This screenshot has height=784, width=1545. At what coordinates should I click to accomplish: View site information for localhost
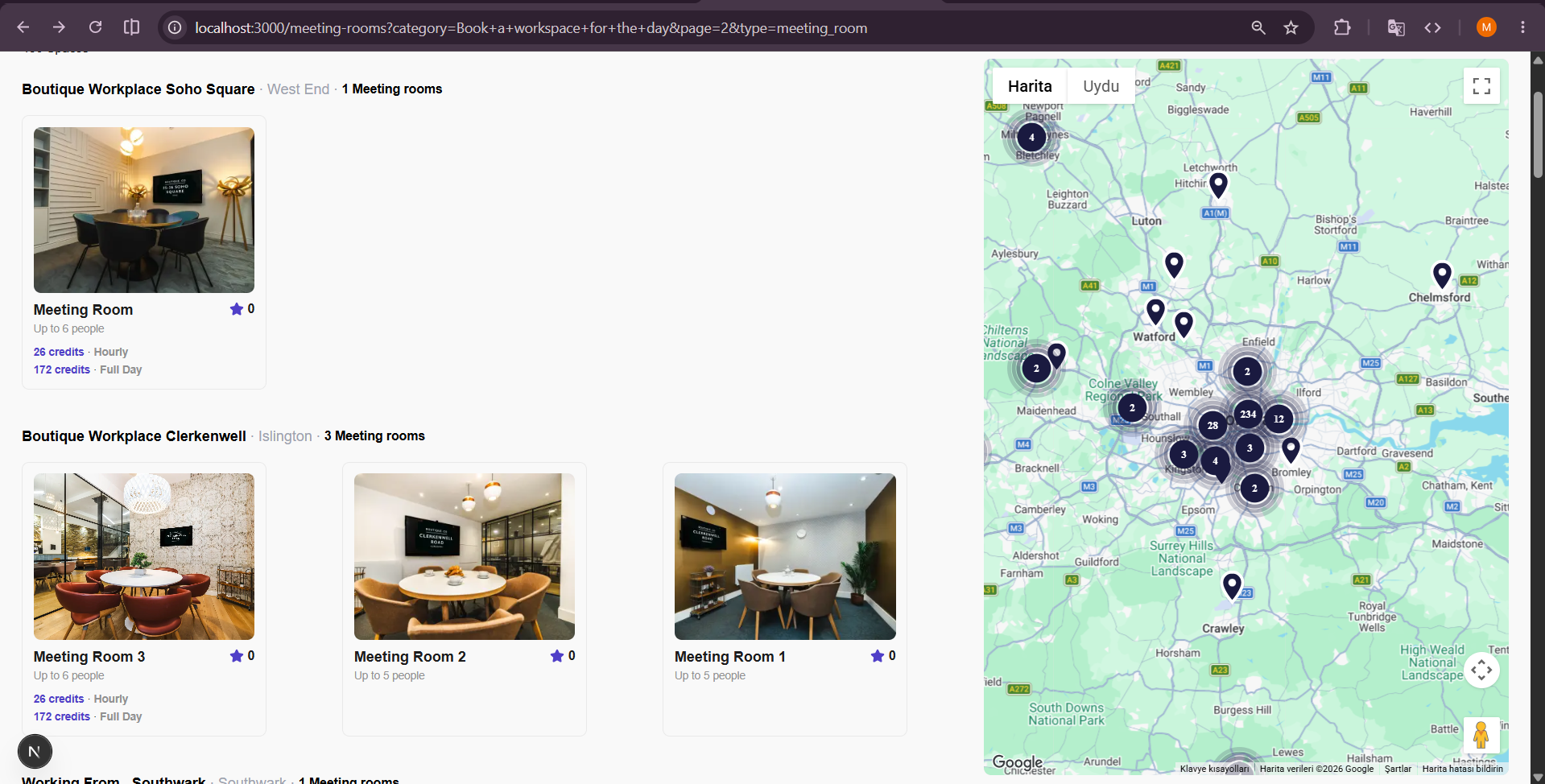(175, 28)
